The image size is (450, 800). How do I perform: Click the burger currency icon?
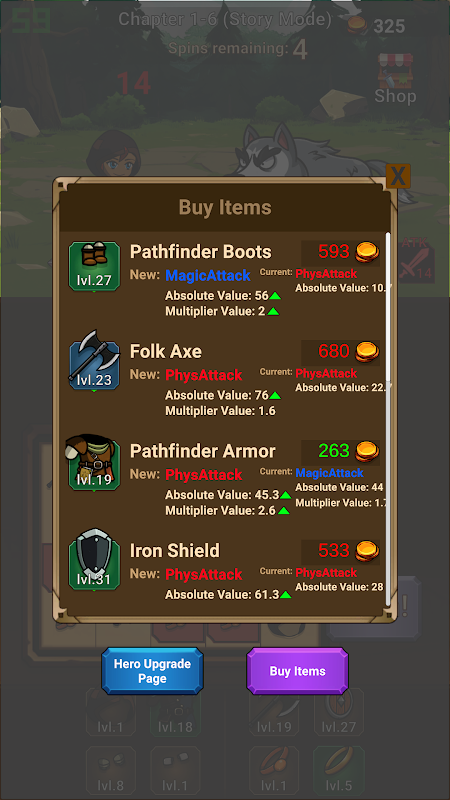point(357,24)
